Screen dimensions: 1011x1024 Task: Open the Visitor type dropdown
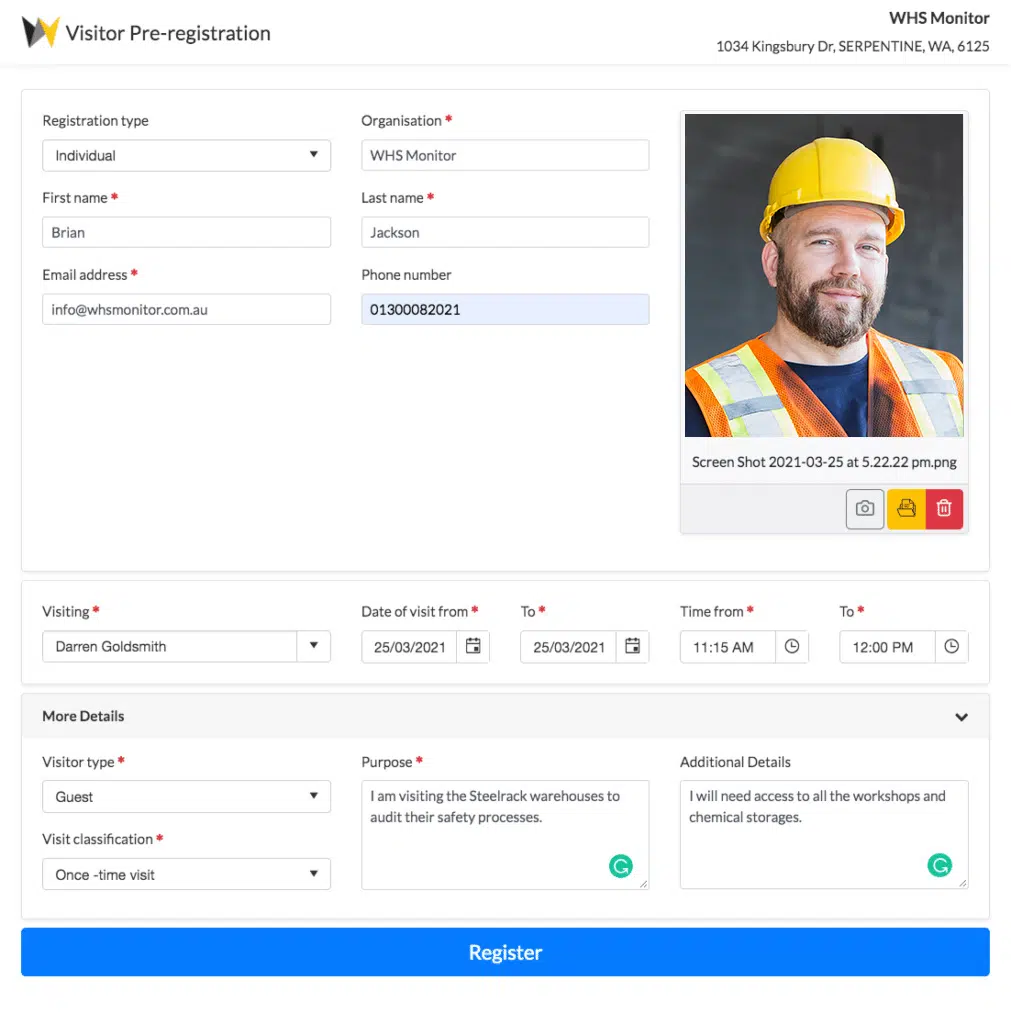pyautogui.click(x=186, y=797)
